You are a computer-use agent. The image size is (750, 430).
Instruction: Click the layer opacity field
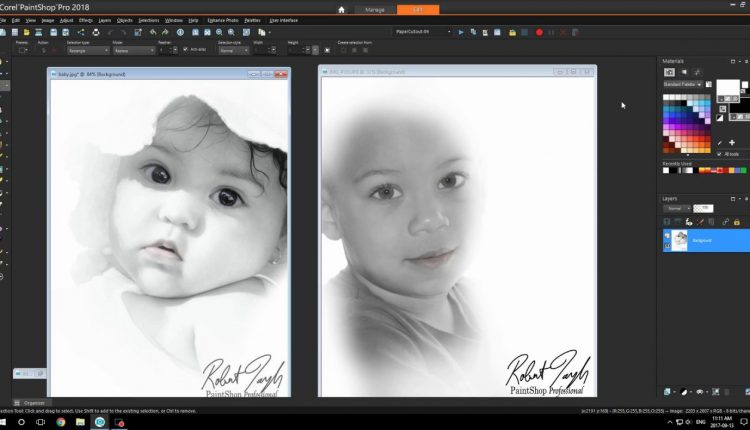click(703, 209)
